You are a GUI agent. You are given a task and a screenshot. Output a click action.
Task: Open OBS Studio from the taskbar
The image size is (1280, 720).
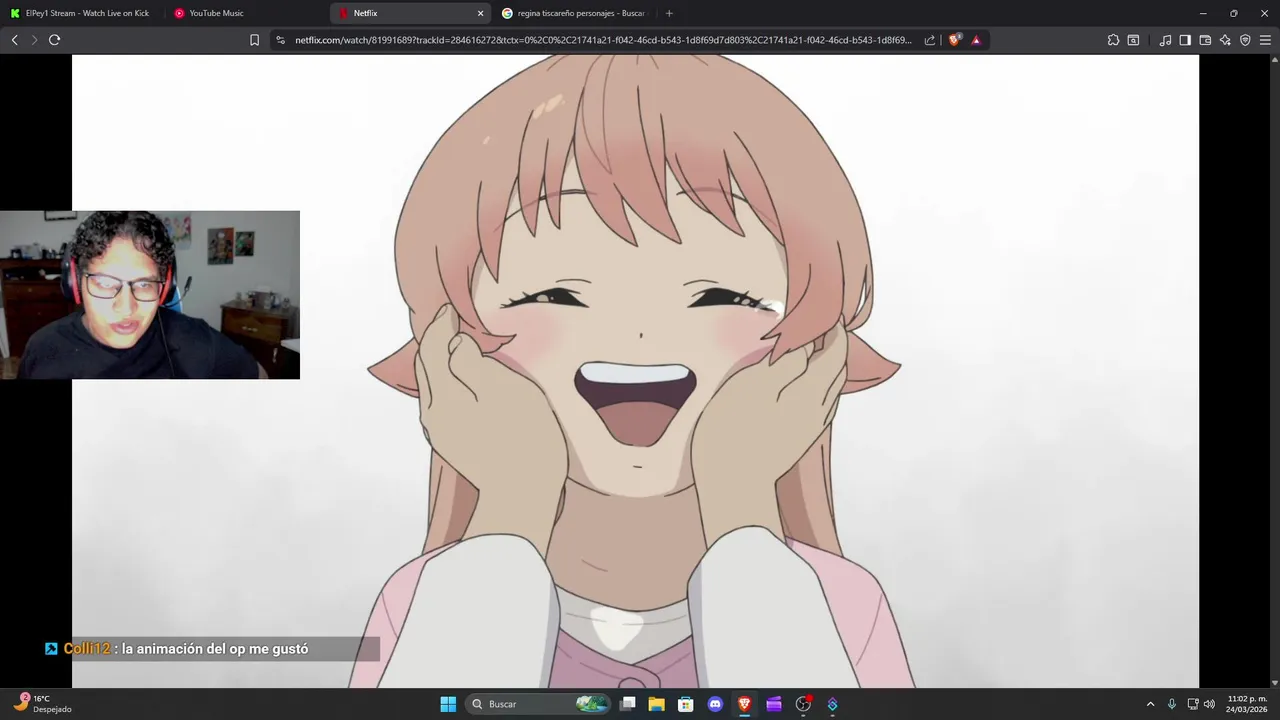pyautogui.click(x=803, y=704)
